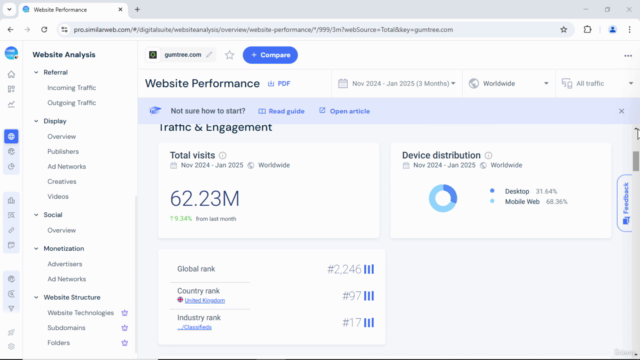
Task: Open the Classifieds industry link
Action: [194, 327]
